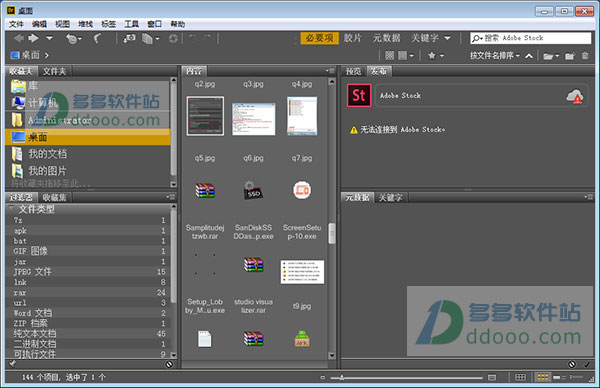Open the 工具 menu
Viewport: 600px width, 388px height.
point(131,24)
